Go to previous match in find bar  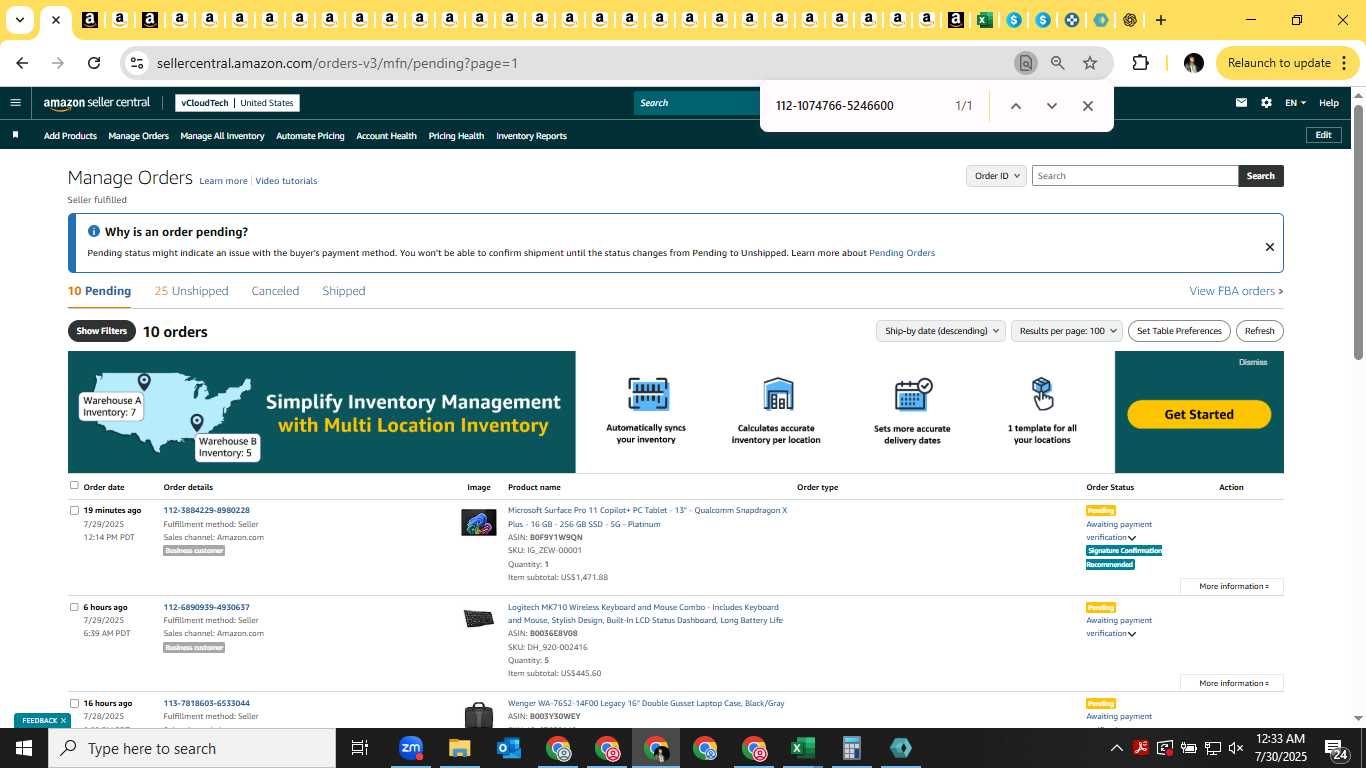(1015, 106)
